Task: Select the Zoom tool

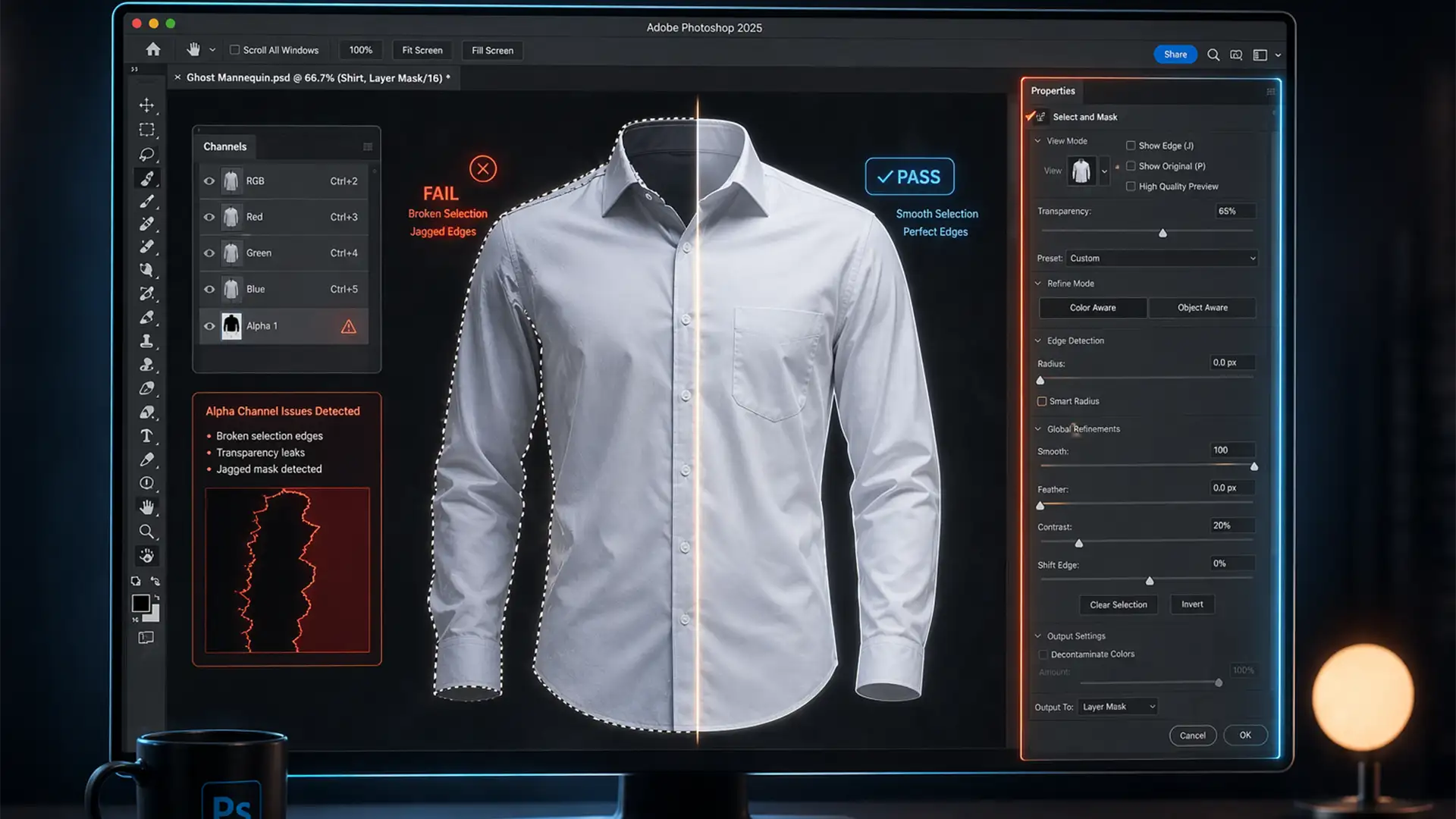Action: coord(147,532)
